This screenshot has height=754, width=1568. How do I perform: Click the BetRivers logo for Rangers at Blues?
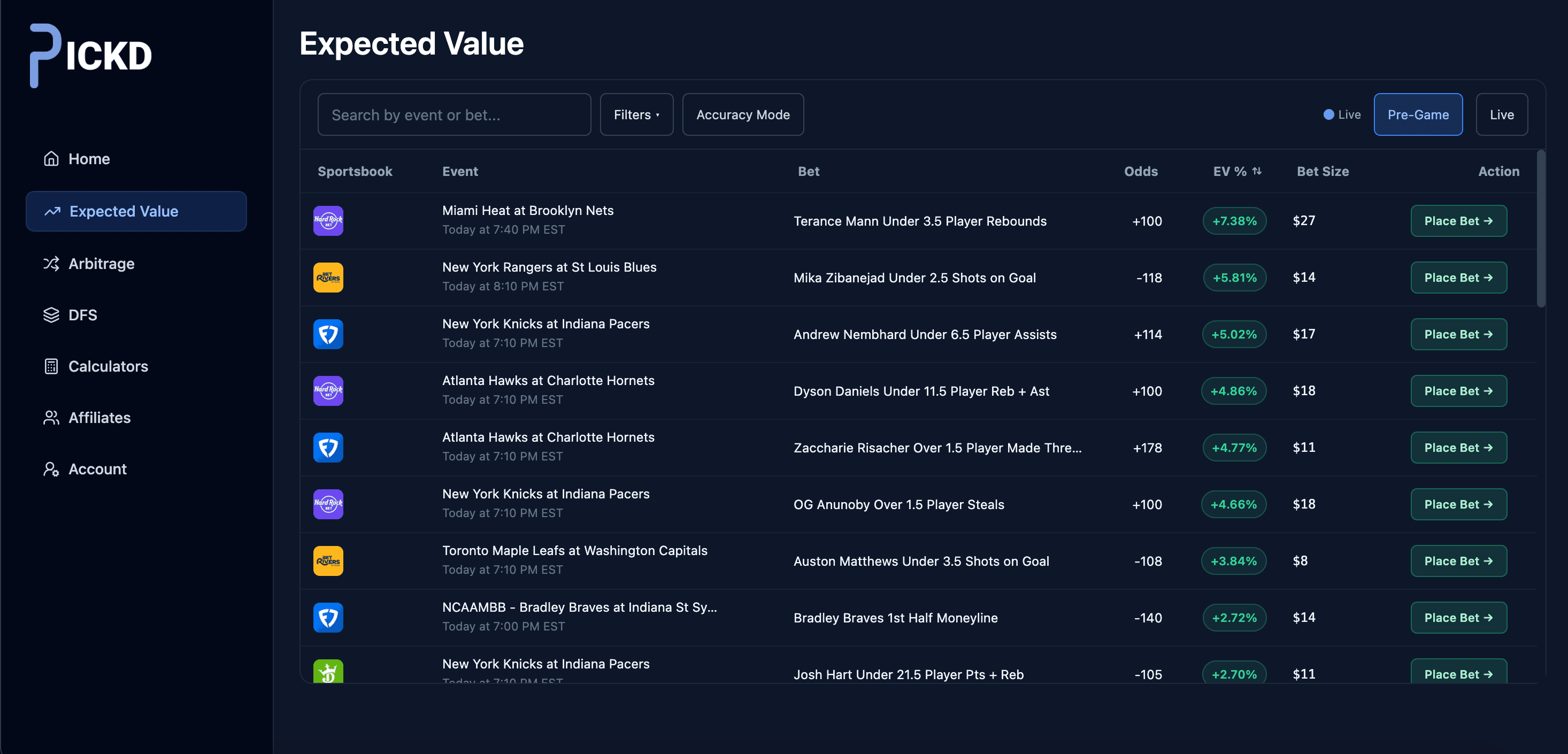(327, 277)
